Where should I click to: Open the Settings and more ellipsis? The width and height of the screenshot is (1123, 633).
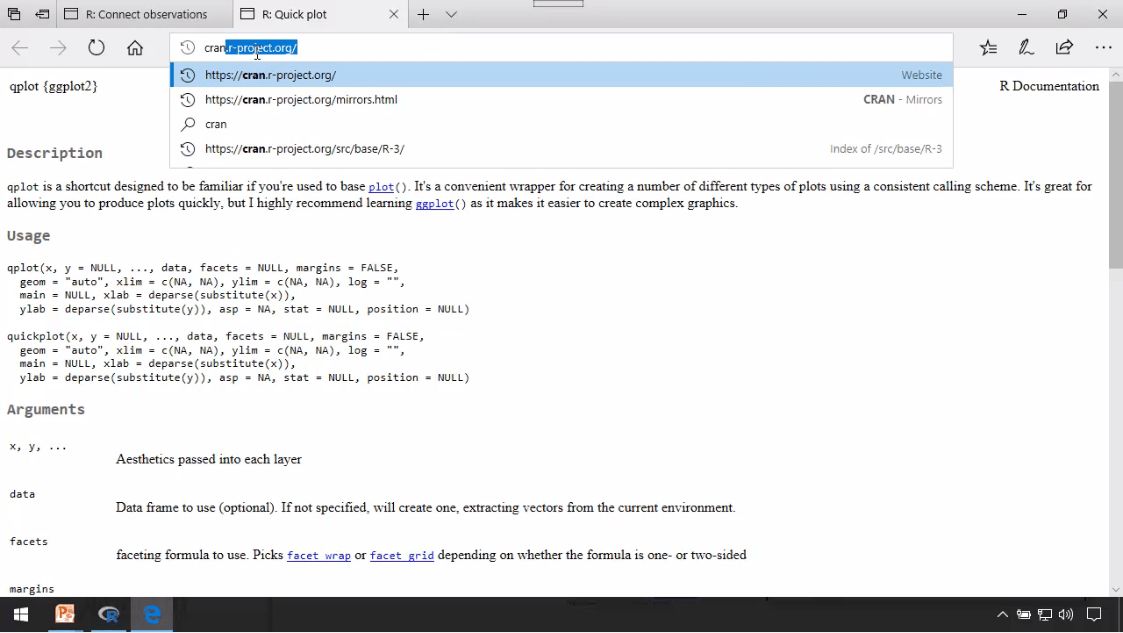(x=1103, y=48)
